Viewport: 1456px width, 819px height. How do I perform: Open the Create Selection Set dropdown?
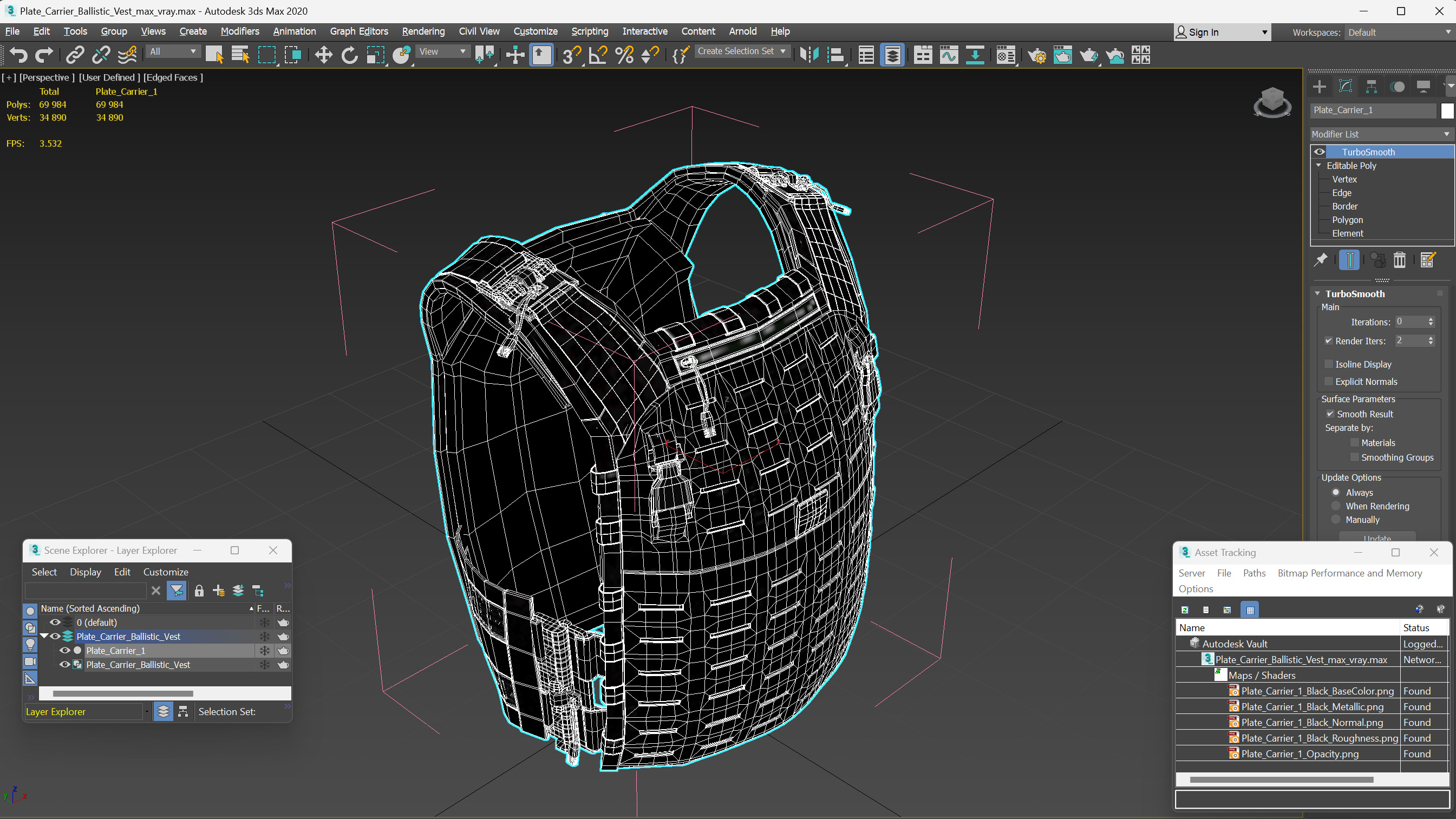[x=741, y=51]
